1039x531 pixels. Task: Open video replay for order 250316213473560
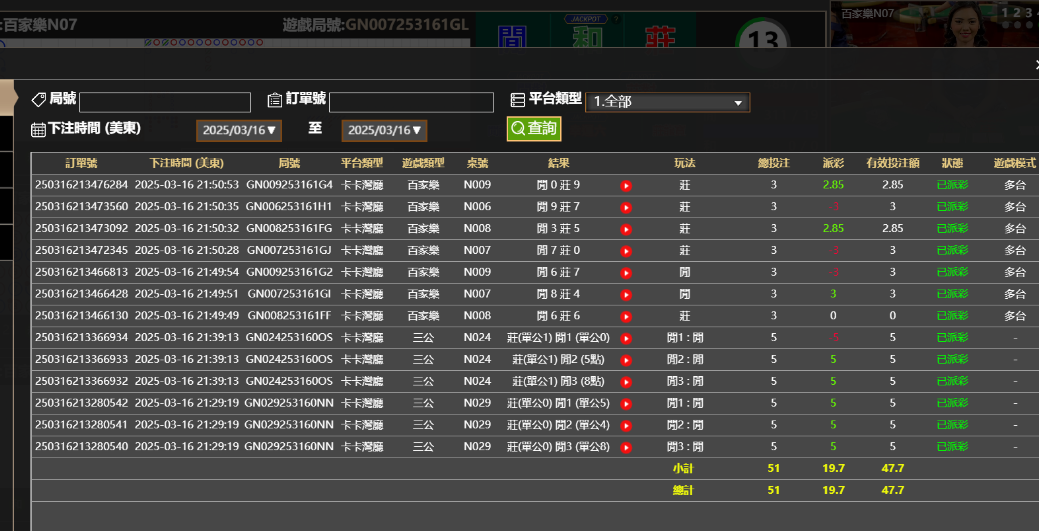[x=626, y=207]
